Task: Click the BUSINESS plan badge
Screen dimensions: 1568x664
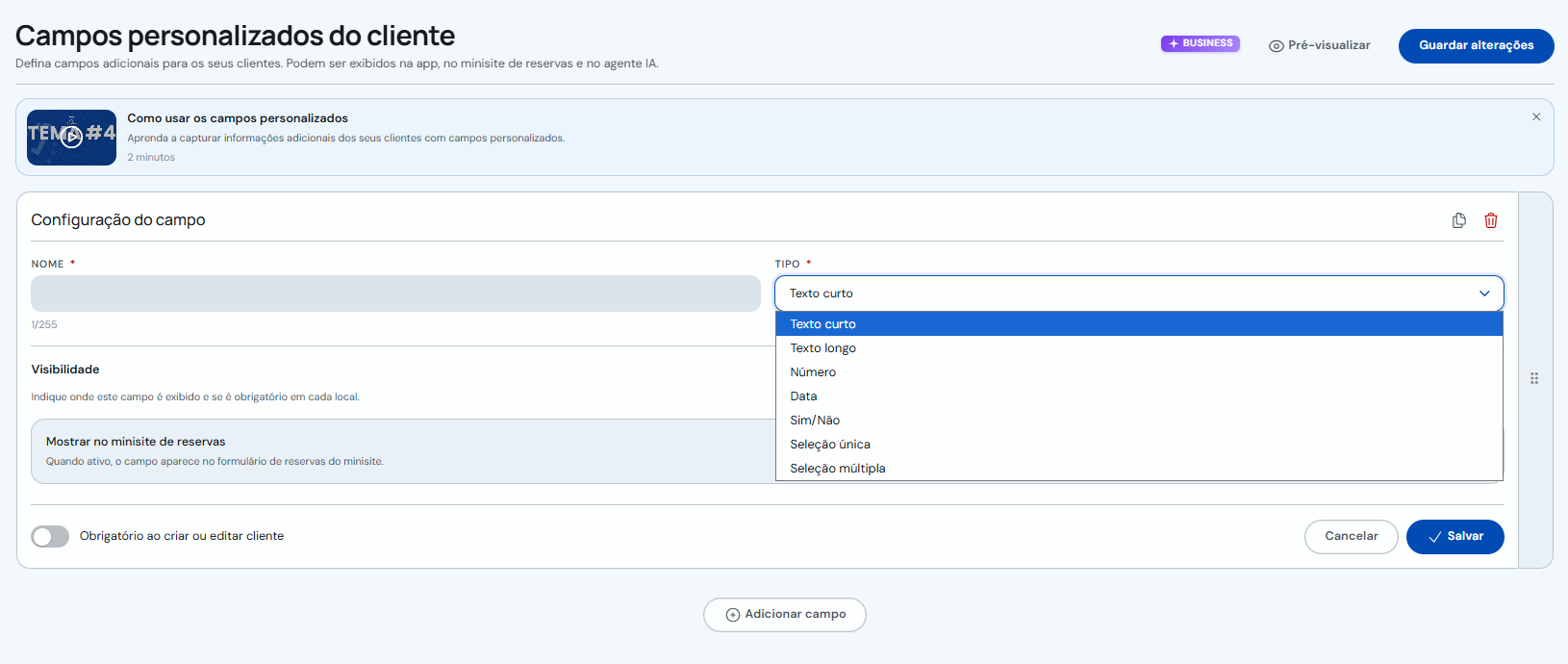Action: click(x=1201, y=43)
